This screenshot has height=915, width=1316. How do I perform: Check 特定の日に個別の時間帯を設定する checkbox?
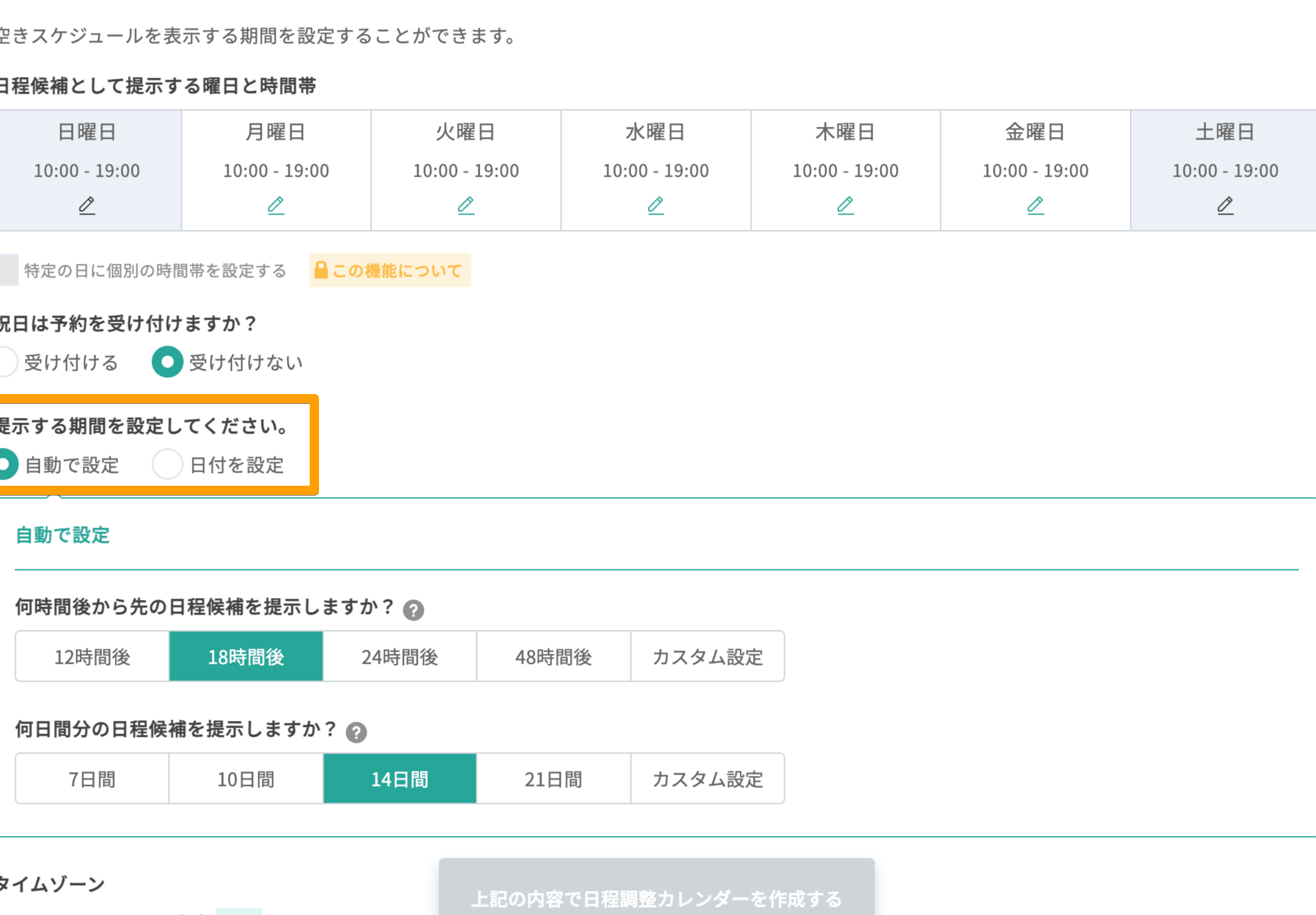click(9, 270)
